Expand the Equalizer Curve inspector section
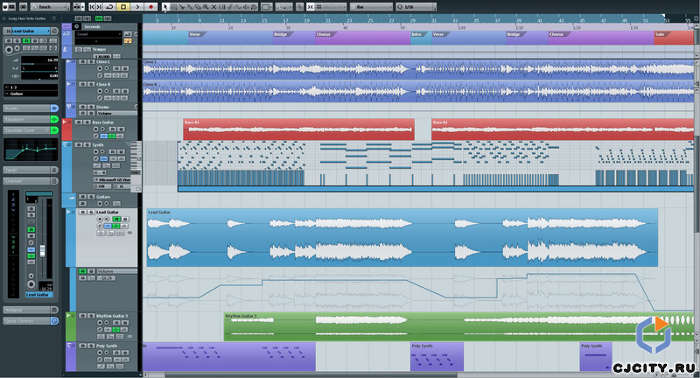 pyautogui.click(x=27, y=130)
